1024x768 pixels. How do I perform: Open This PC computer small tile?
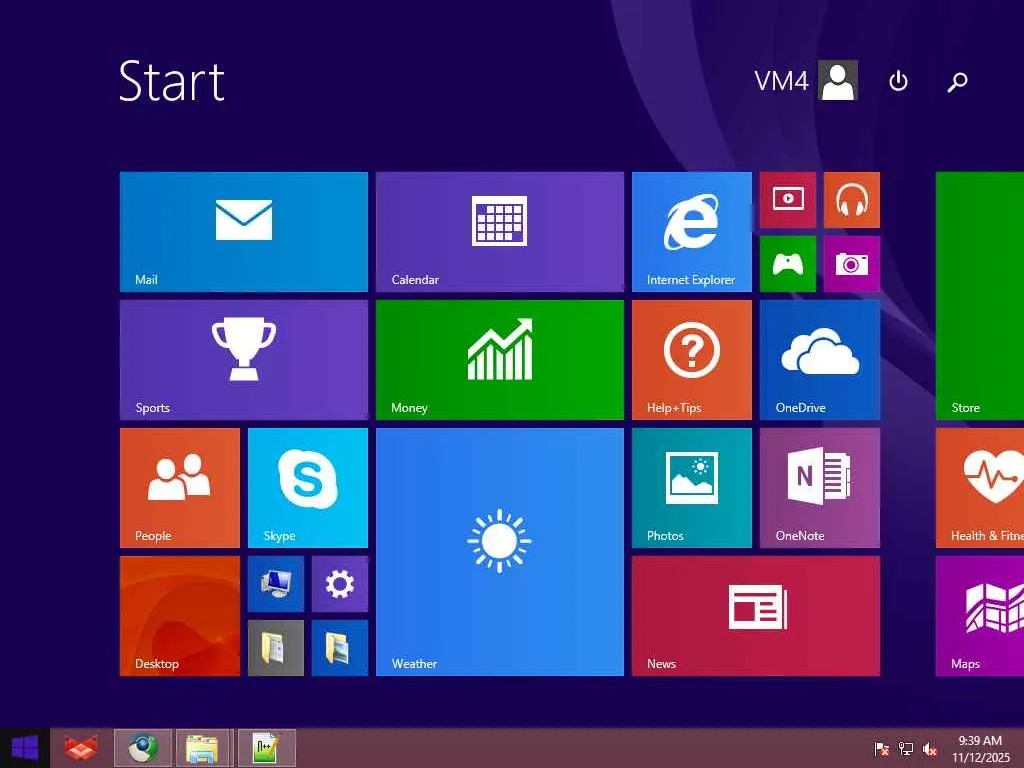point(276,584)
